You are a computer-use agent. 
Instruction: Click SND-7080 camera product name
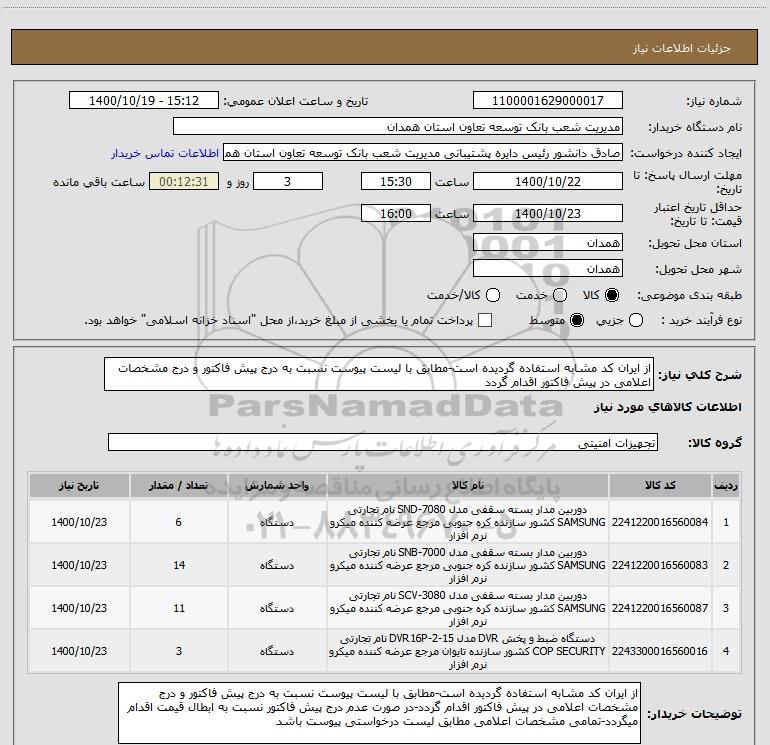(468, 523)
